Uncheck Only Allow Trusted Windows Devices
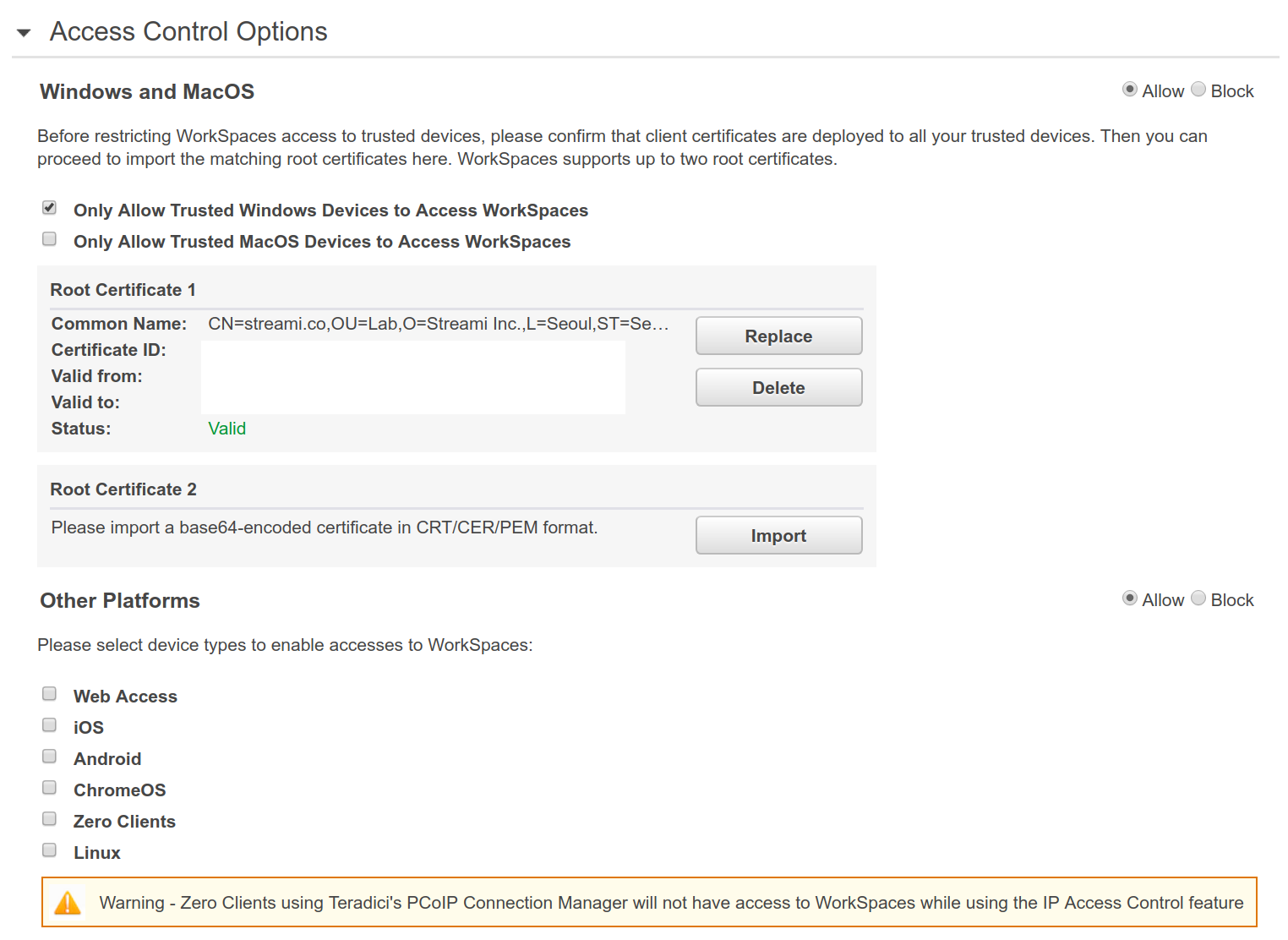The width and height of the screenshot is (1288, 940). 50,208
